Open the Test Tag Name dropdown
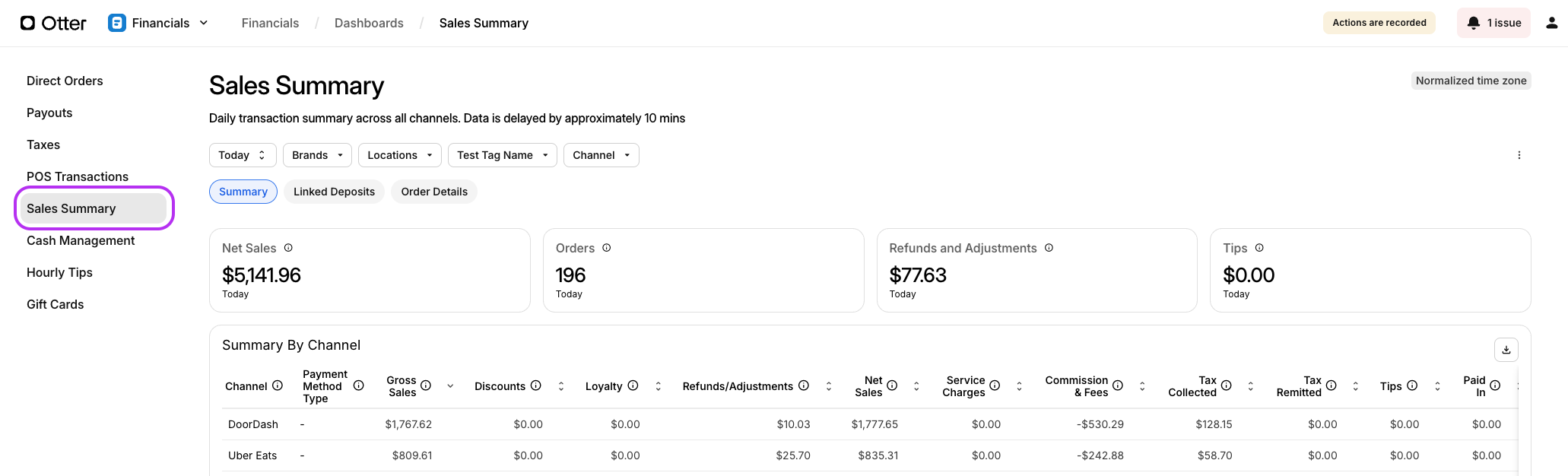This screenshot has width=1568, height=476. [x=503, y=155]
